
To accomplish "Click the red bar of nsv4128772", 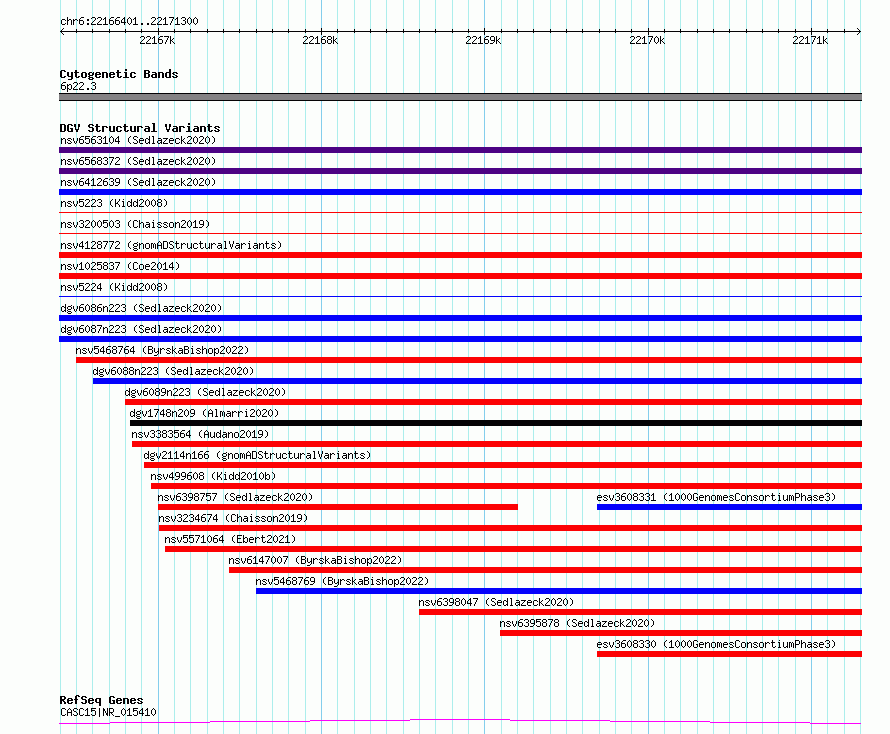I will (460, 255).
